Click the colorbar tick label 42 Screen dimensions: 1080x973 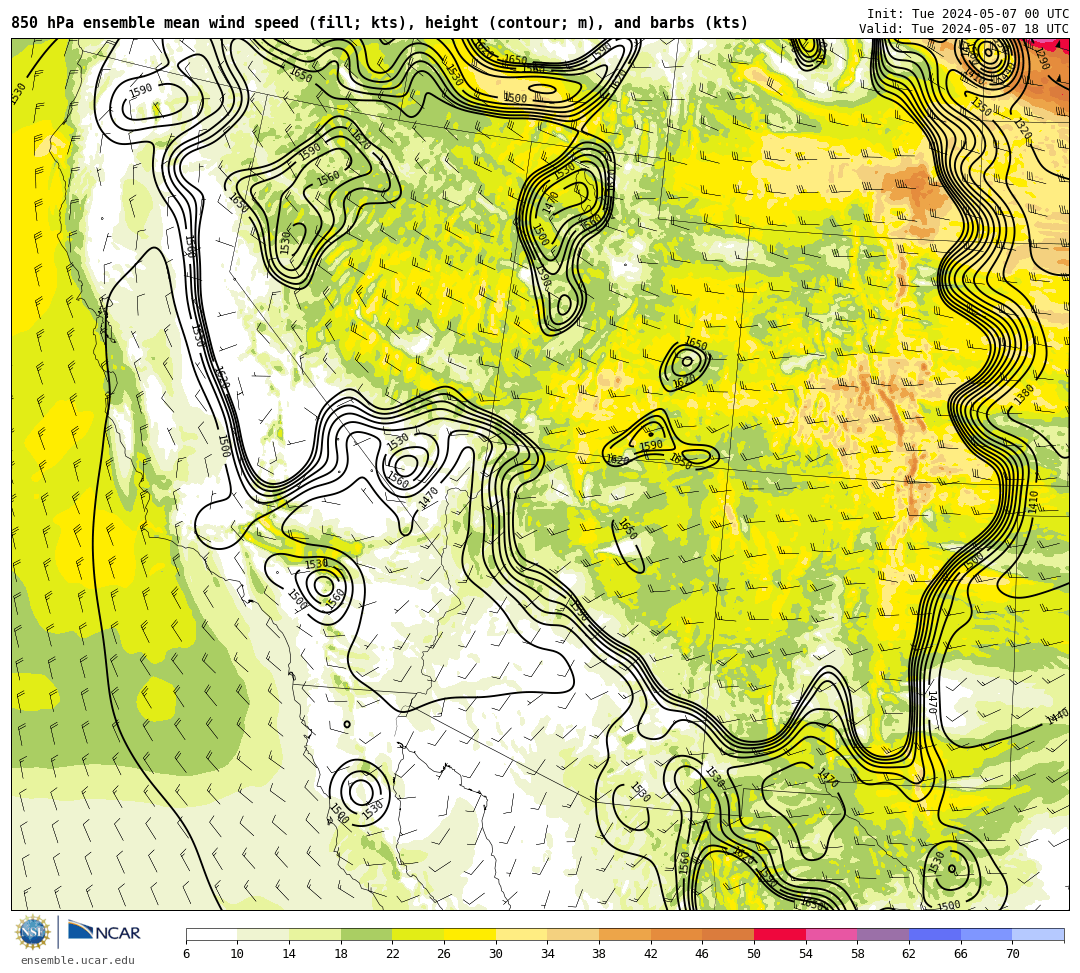[651, 954]
